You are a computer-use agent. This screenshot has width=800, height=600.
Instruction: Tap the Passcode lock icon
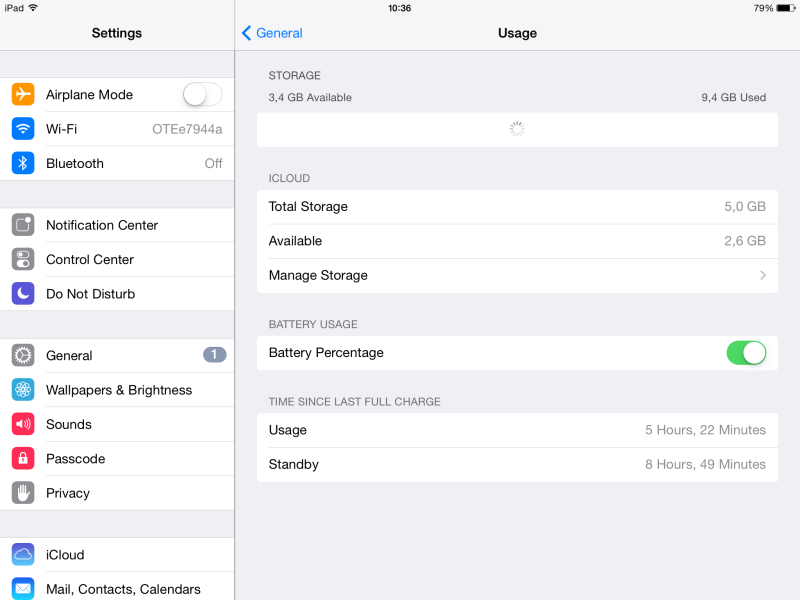click(23, 459)
